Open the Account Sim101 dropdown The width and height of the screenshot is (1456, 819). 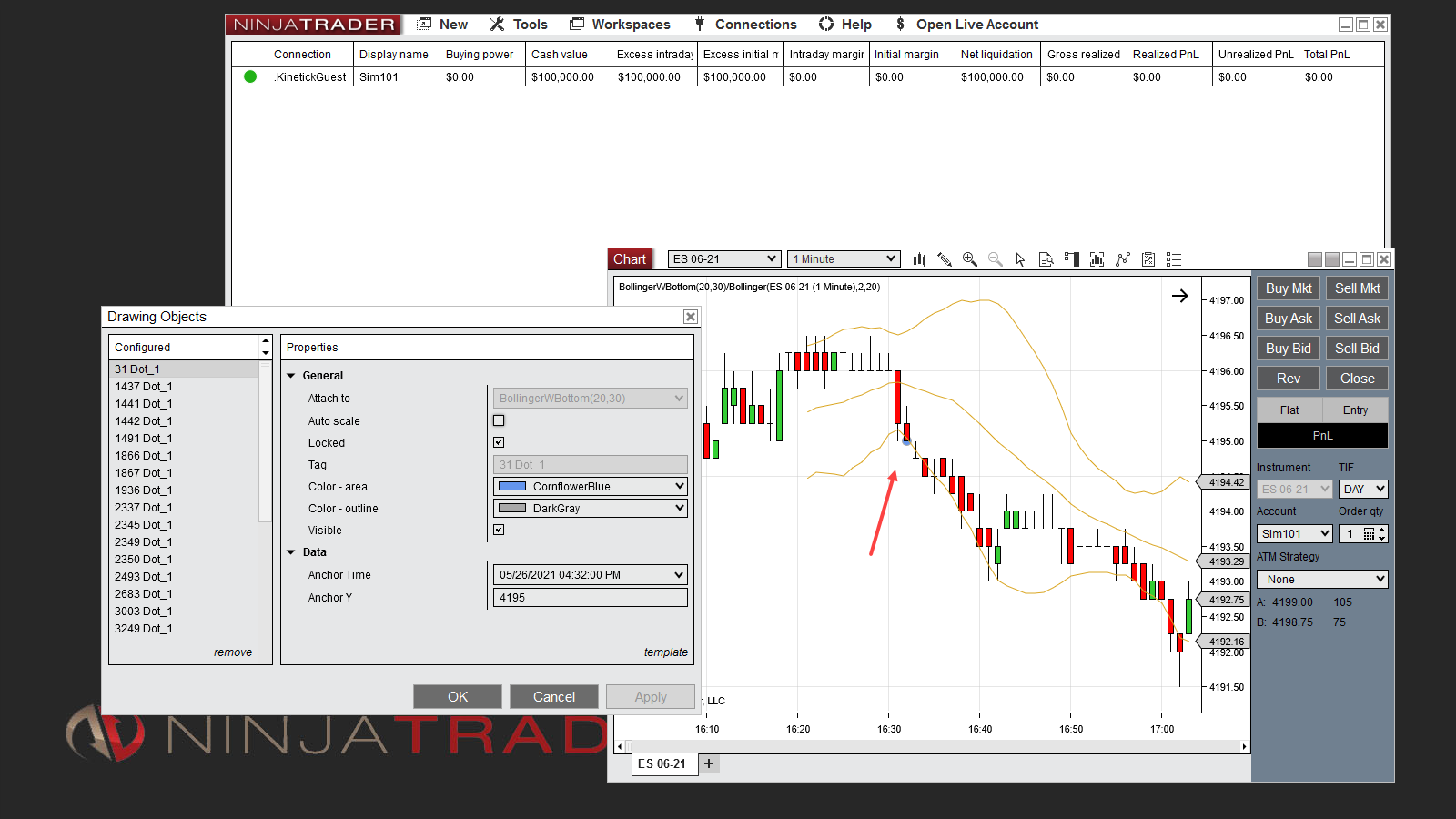1295,534
